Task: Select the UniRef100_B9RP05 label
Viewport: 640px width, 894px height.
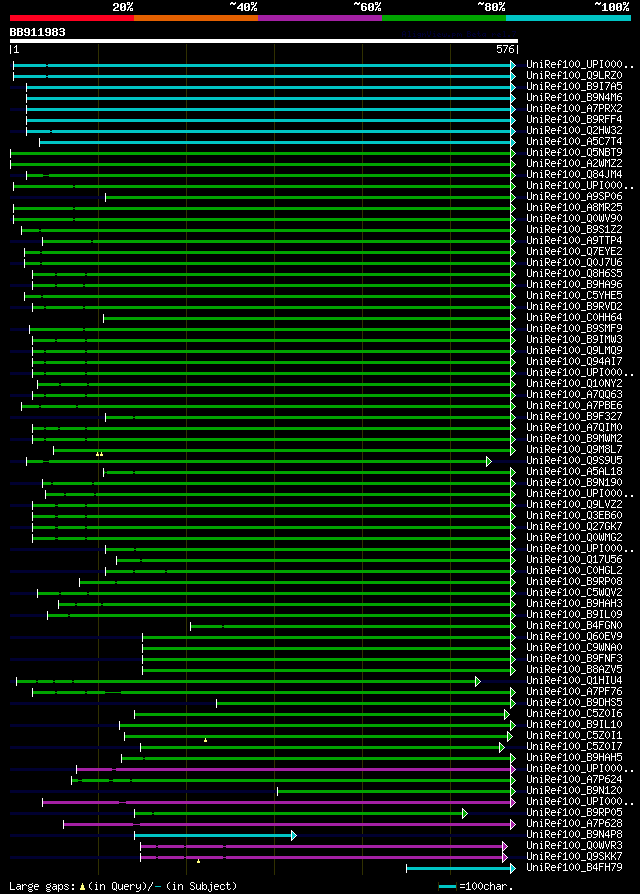Action: click(x=574, y=813)
